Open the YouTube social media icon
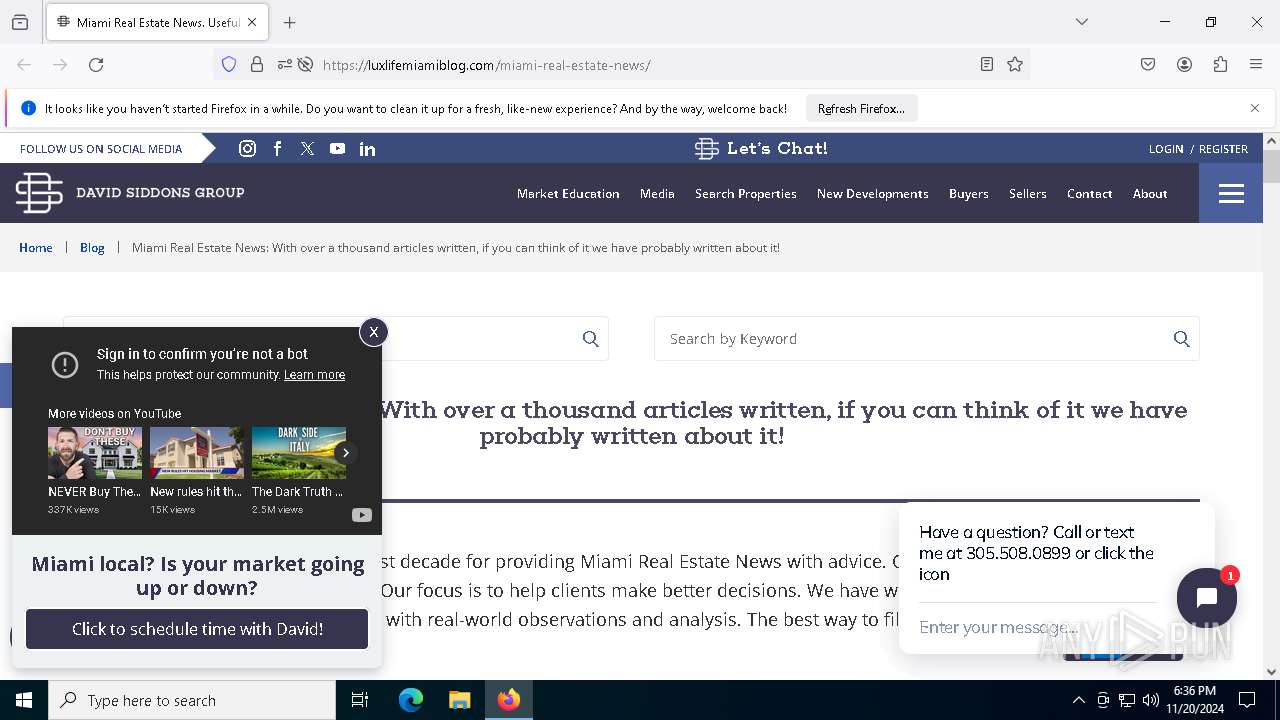The image size is (1280, 720). [337, 148]
